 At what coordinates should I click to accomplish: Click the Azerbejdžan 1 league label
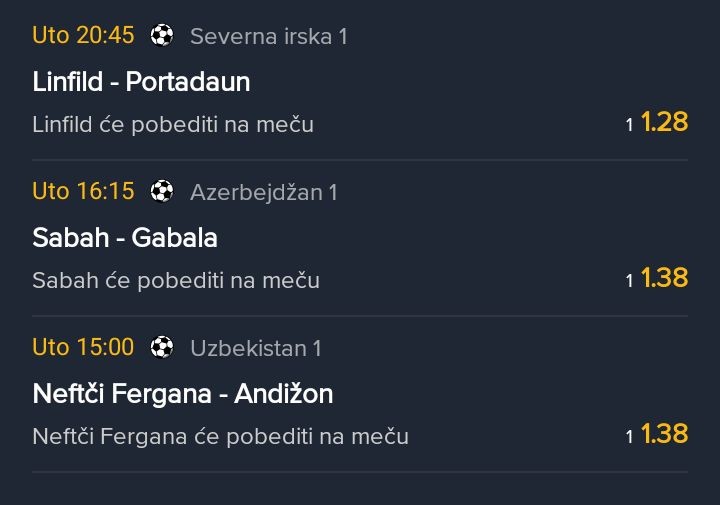coord(263,192)
